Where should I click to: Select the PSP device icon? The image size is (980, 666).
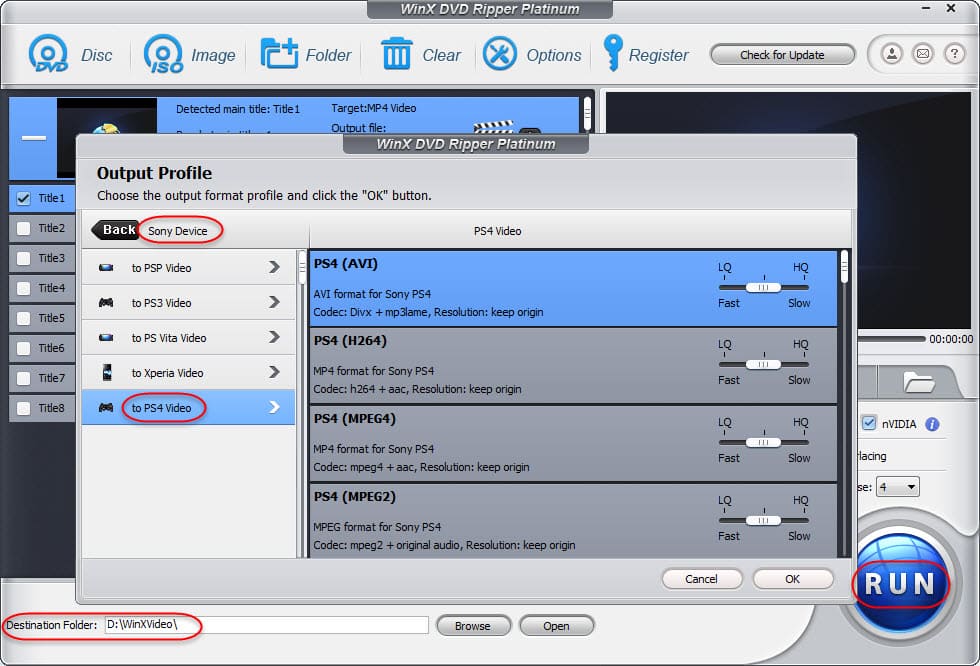[x=106, y=267]
